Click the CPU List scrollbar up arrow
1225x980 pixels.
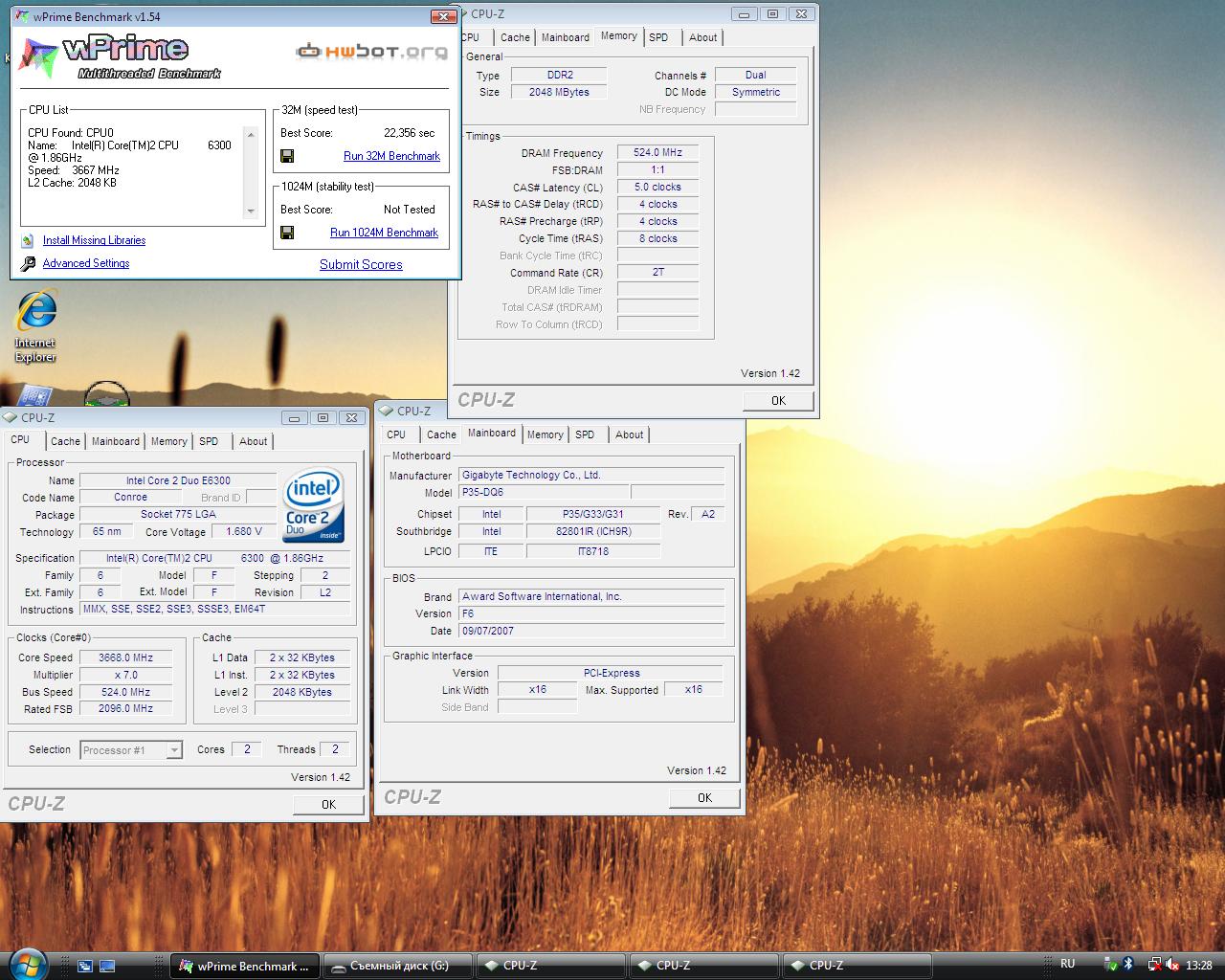[x=251, y=134]
